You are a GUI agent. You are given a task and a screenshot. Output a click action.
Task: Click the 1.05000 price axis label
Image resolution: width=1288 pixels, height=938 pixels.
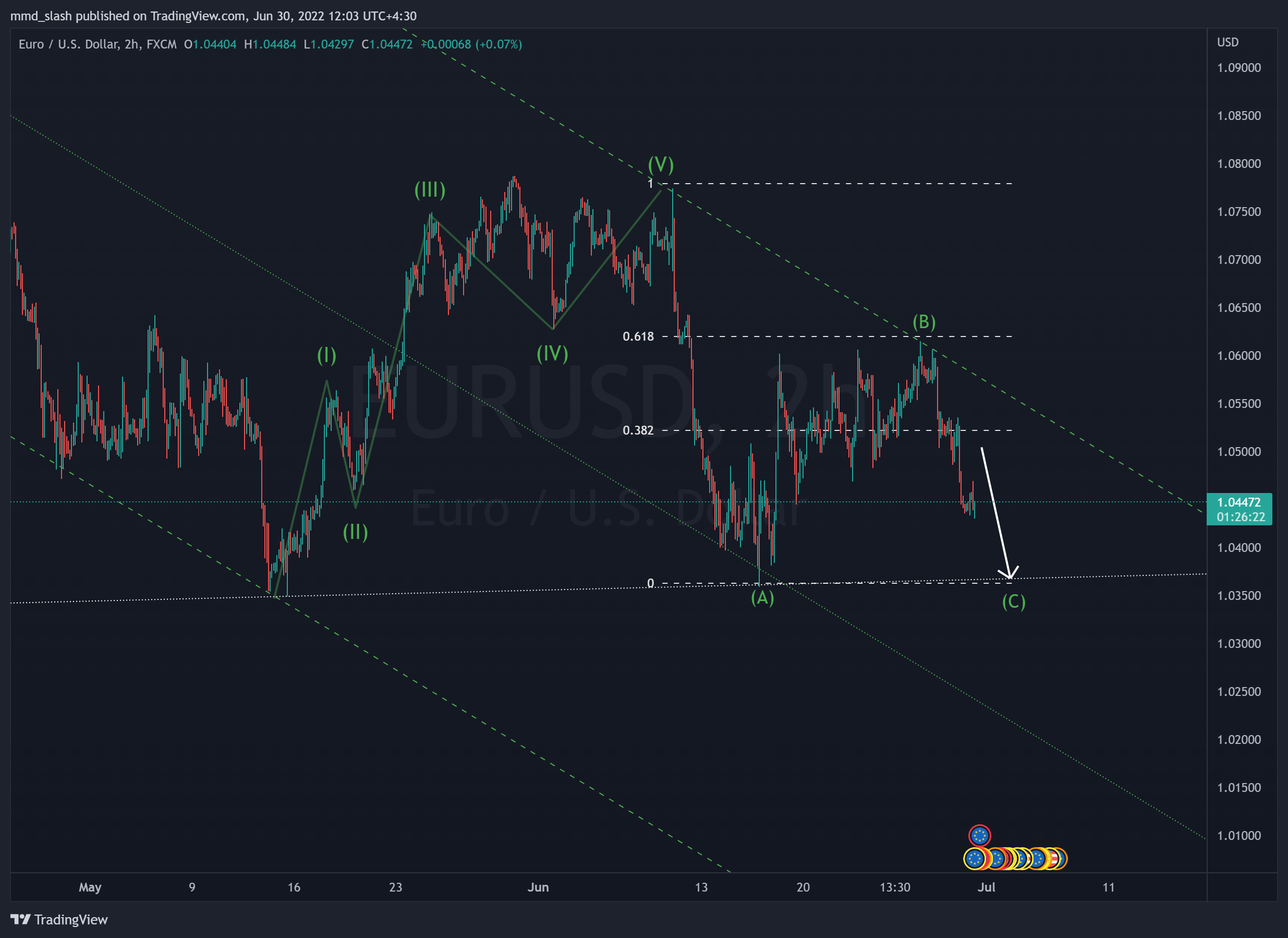coord(1238,452)
